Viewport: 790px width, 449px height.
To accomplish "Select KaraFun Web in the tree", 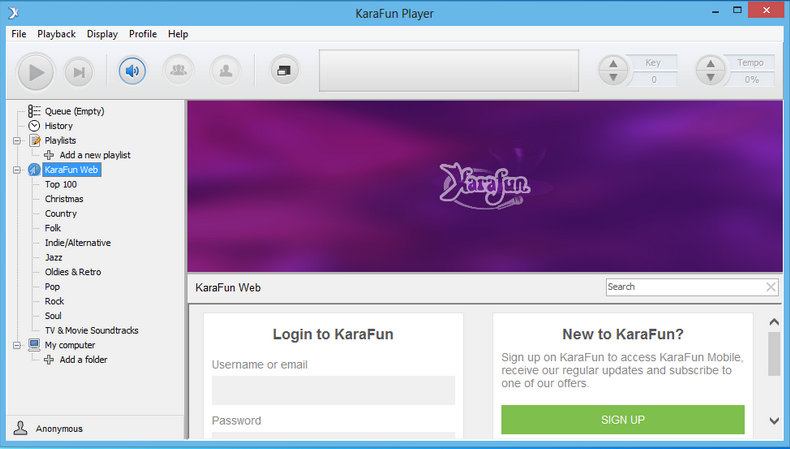I will [x=71, y=170].
